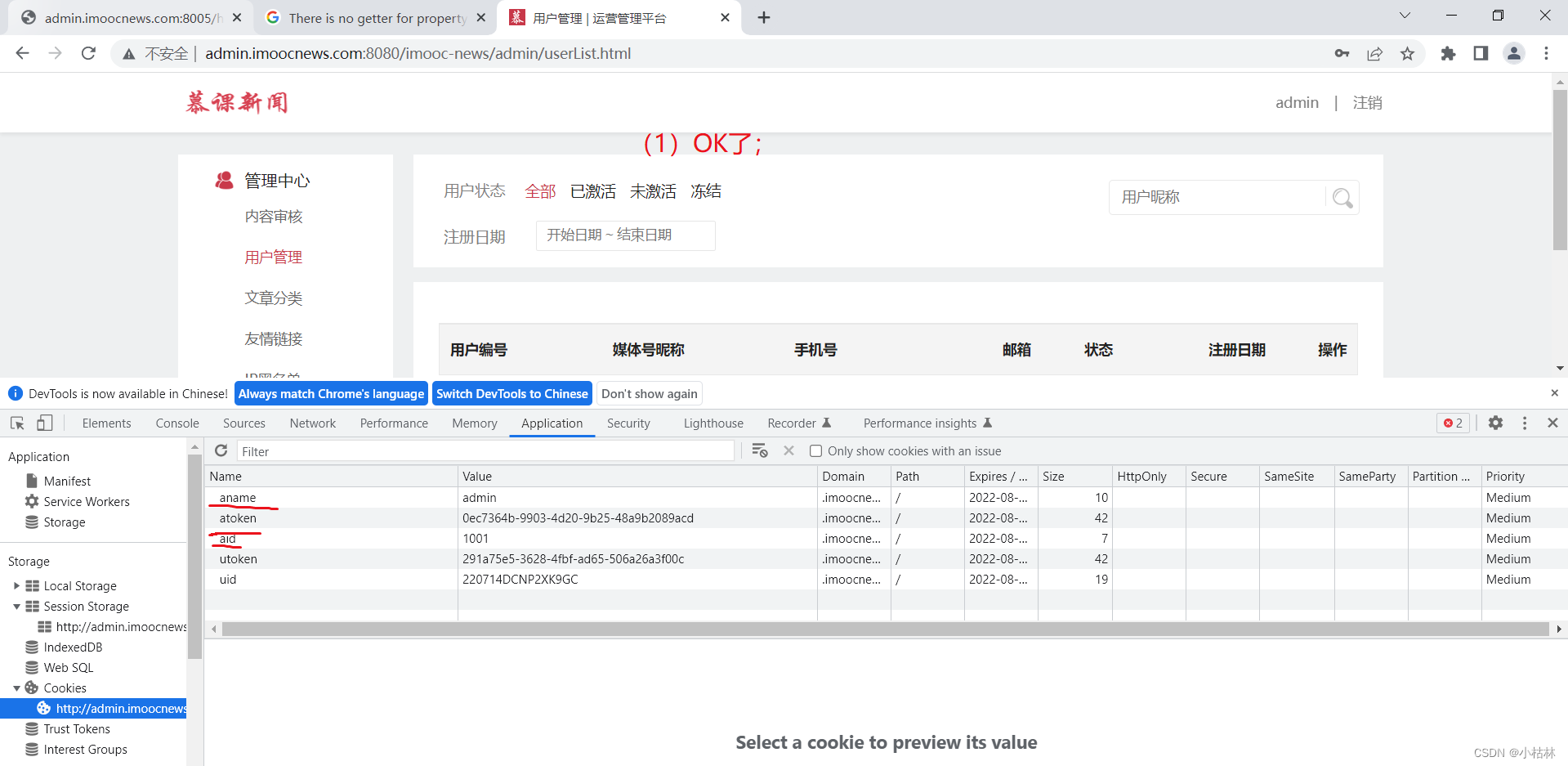
Task: Expand the Local Storage tree
Action: (x=18, y=585)
